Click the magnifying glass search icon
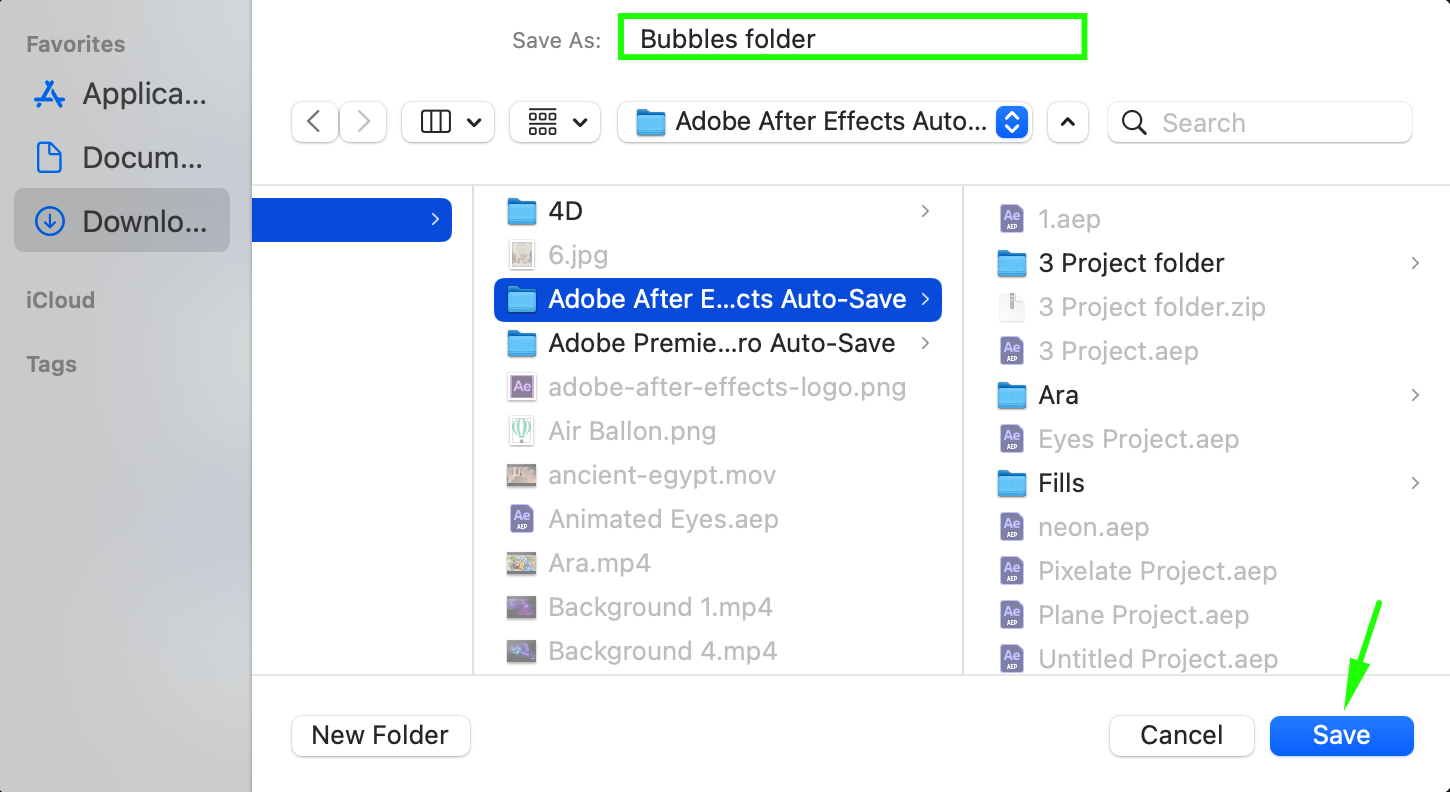The width and height of the screenshot is (1450, 792). pyautogui.click(x=1134, y=122)
